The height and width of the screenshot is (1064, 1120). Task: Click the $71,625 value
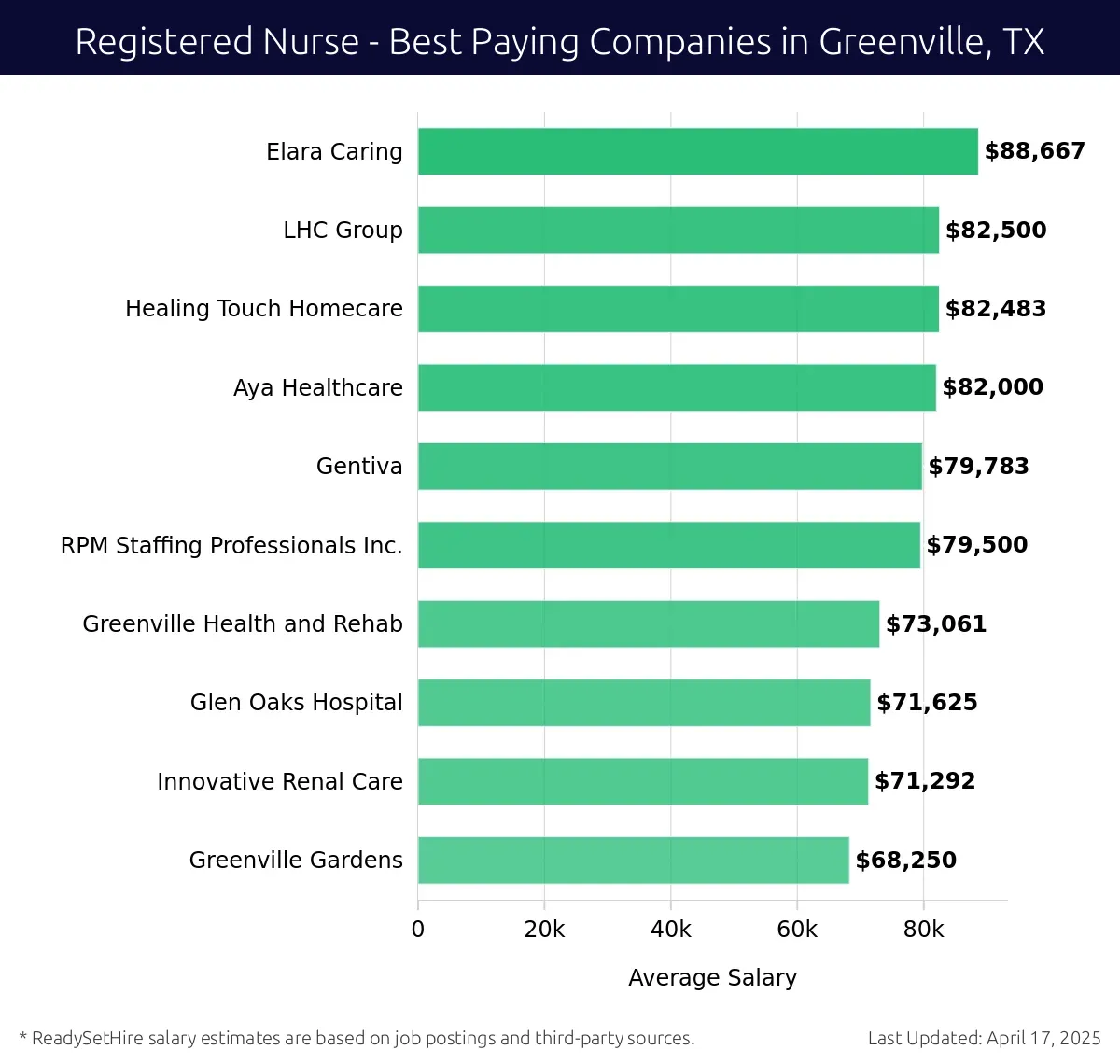pyautogui.click(x=928, y=703)
